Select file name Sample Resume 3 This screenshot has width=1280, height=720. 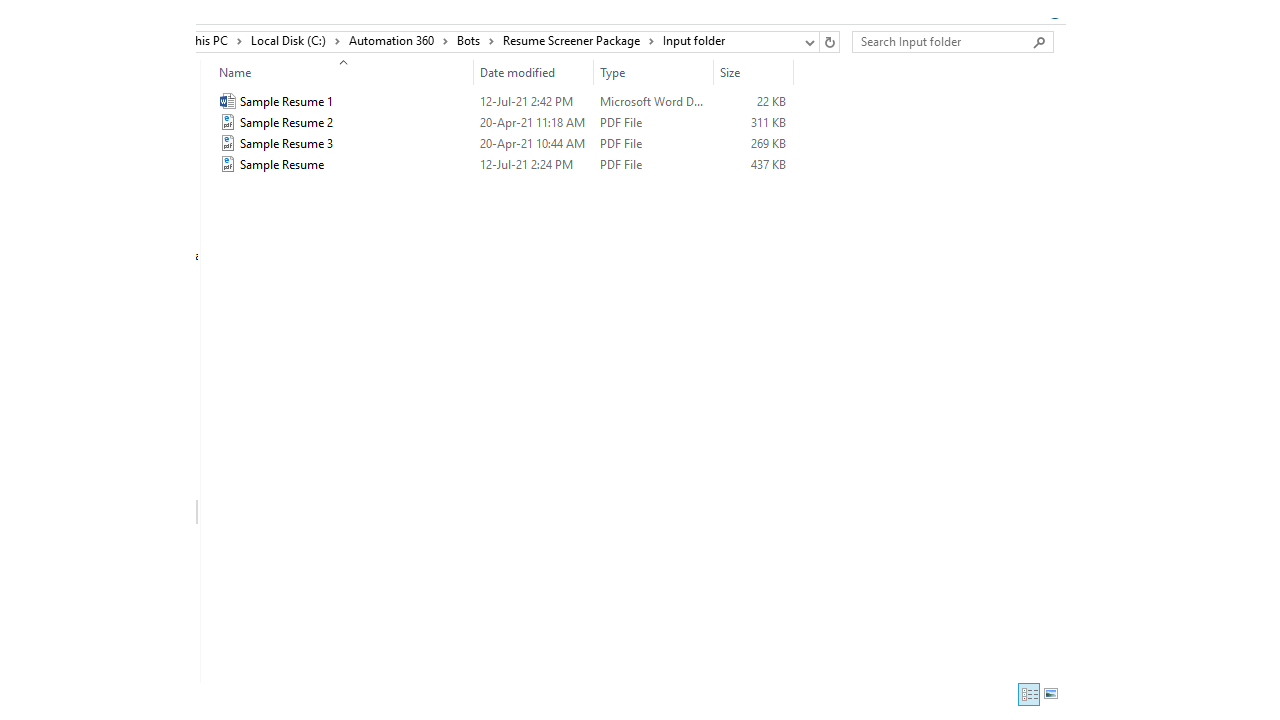[286, 144]
